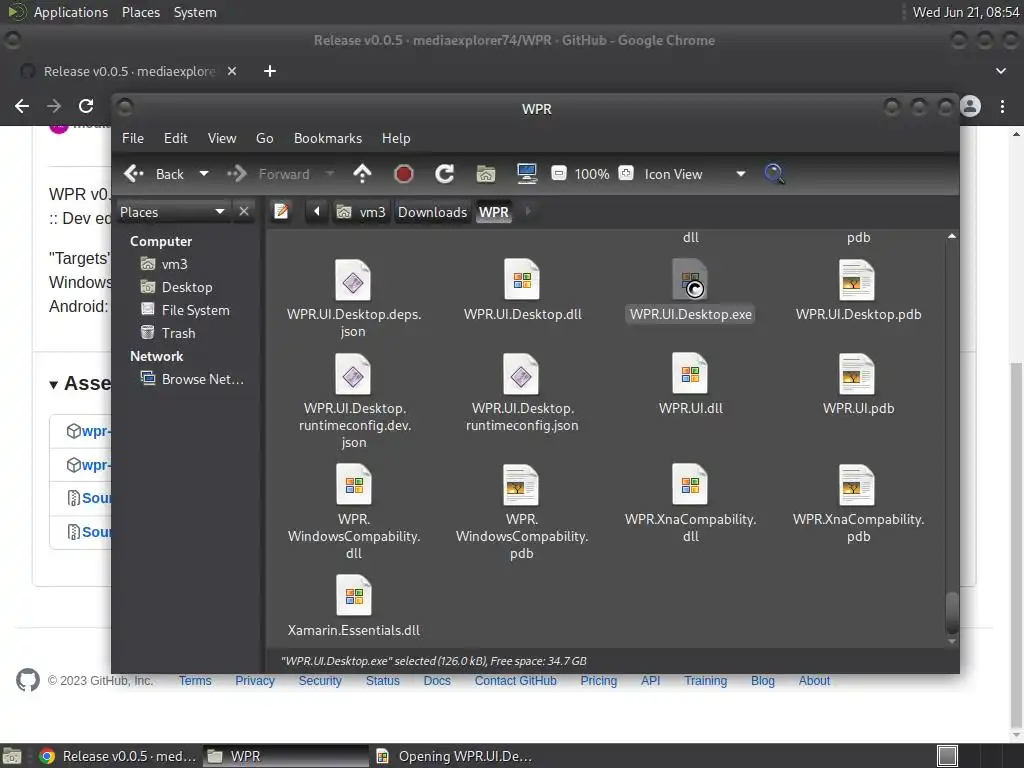1024x768 pixels.
Task: Reload the WPR folder view
Action: click(445, 174)
